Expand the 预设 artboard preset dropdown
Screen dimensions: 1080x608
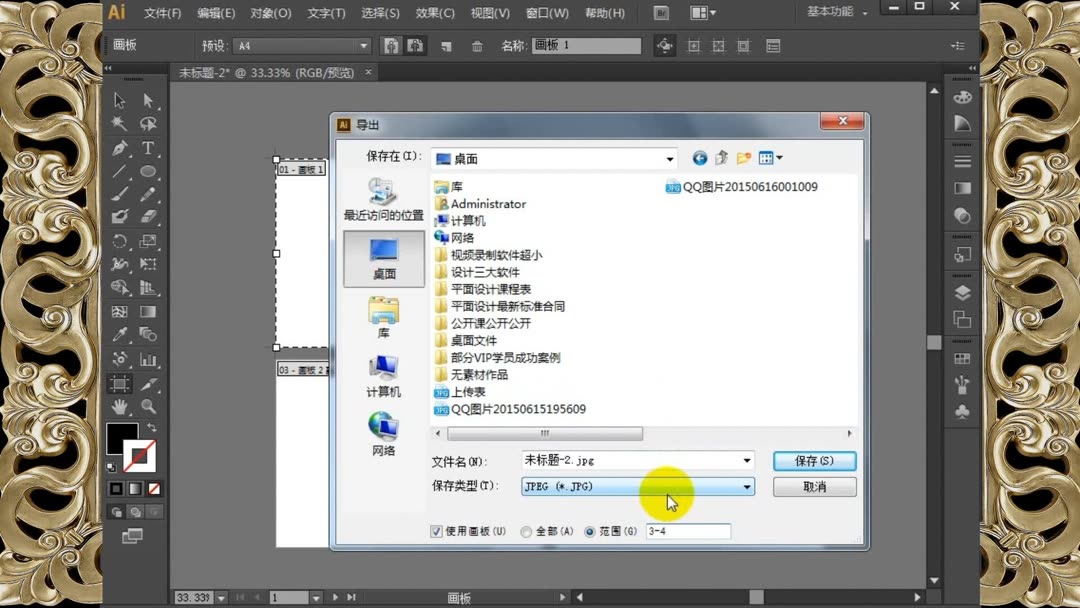363,45
